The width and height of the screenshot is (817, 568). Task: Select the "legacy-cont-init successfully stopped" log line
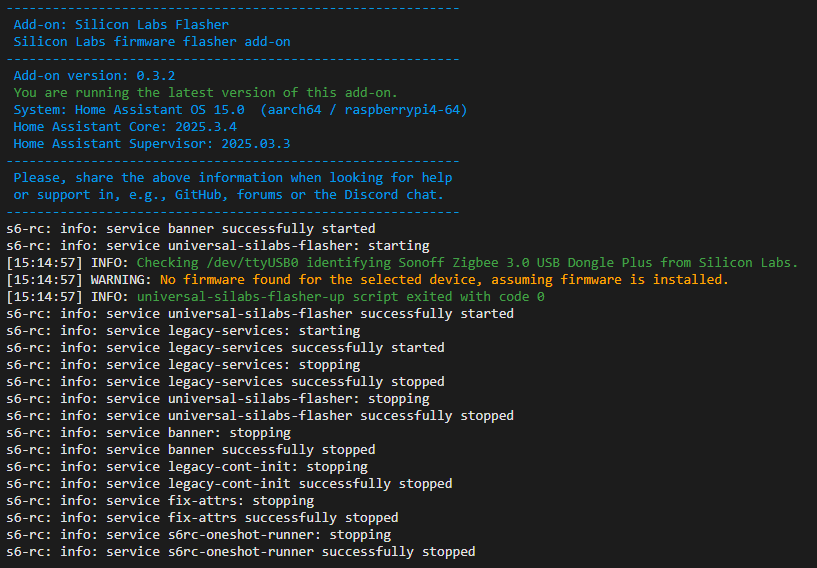click(229, 484)
